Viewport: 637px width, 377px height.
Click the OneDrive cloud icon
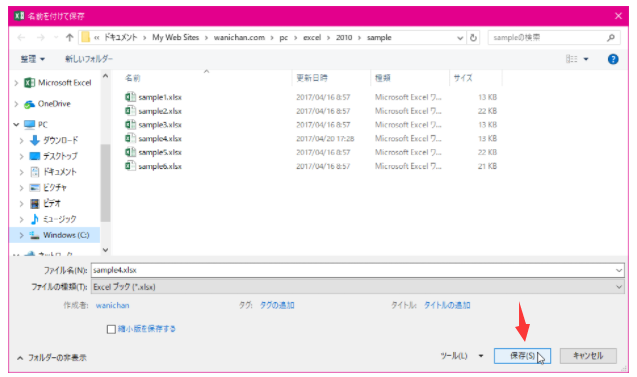29,104
